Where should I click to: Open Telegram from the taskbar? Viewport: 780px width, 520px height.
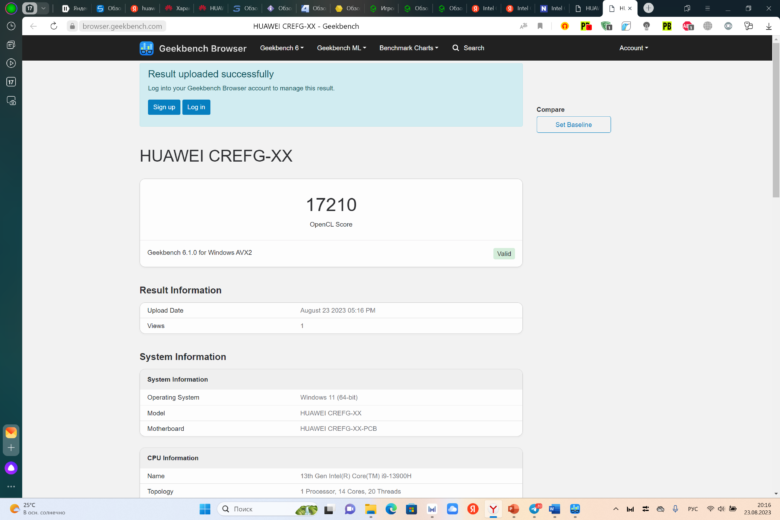coord(534,509)
